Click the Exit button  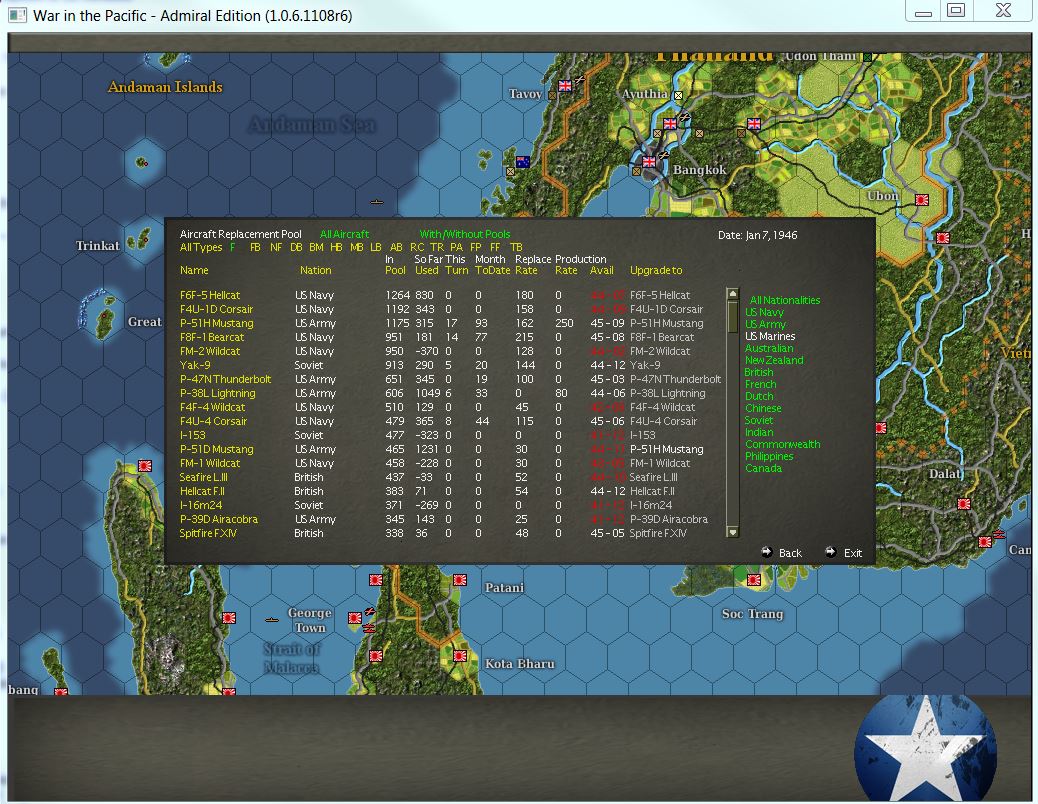[853, 553]
